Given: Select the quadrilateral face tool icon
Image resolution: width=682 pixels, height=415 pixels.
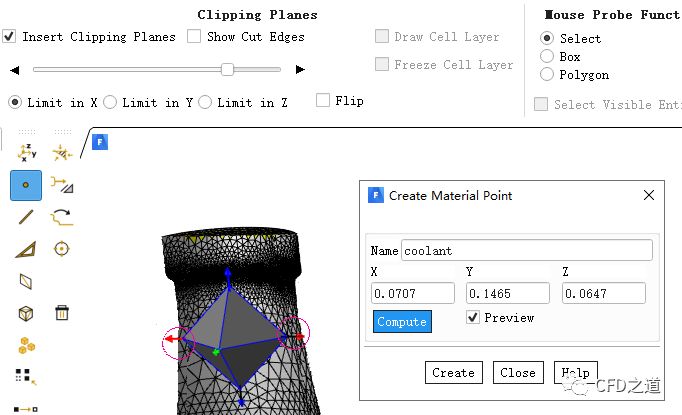Looking at the screenshot, I should click(26, 281).
